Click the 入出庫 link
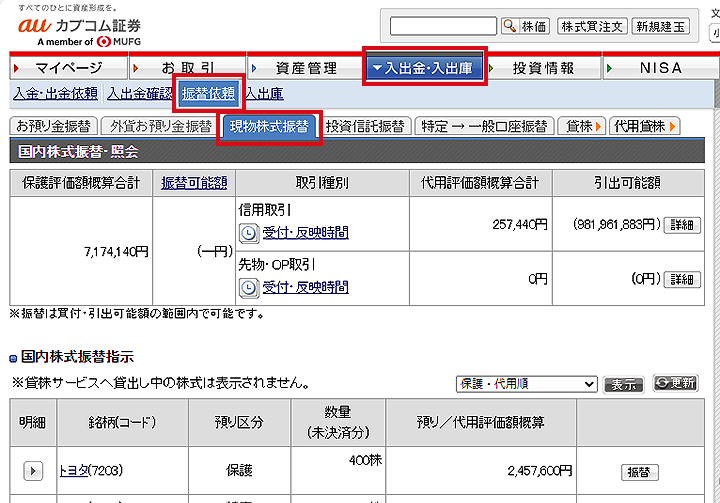720x503 pixels. click(x=264, y=94)
